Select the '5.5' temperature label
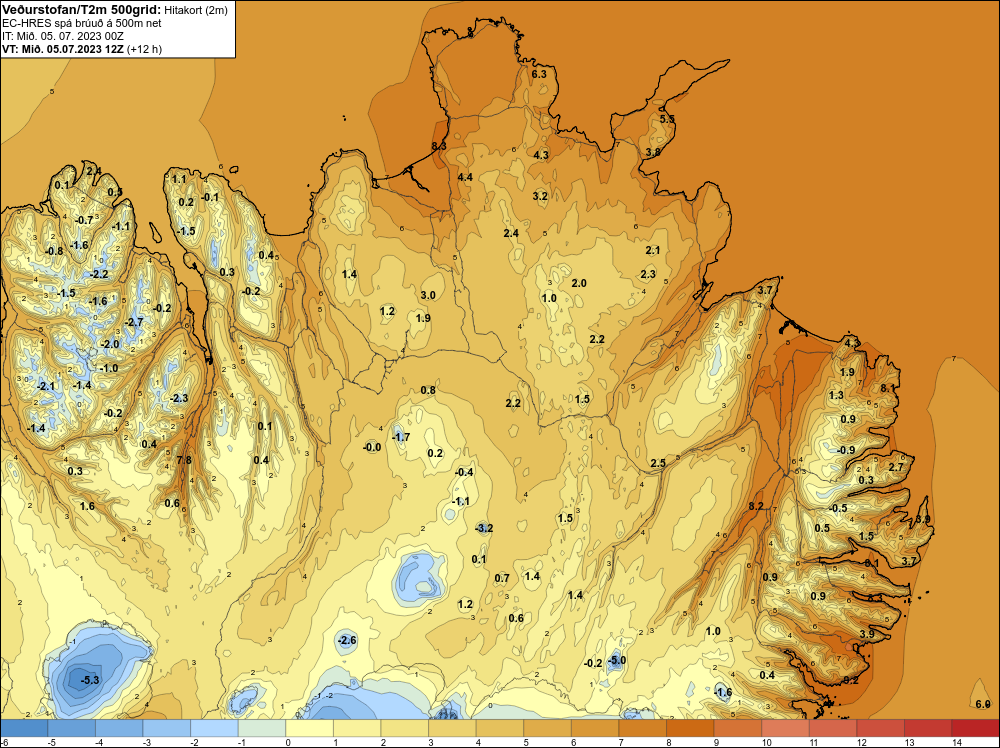The image size is (1000, 748). [667, 119]
